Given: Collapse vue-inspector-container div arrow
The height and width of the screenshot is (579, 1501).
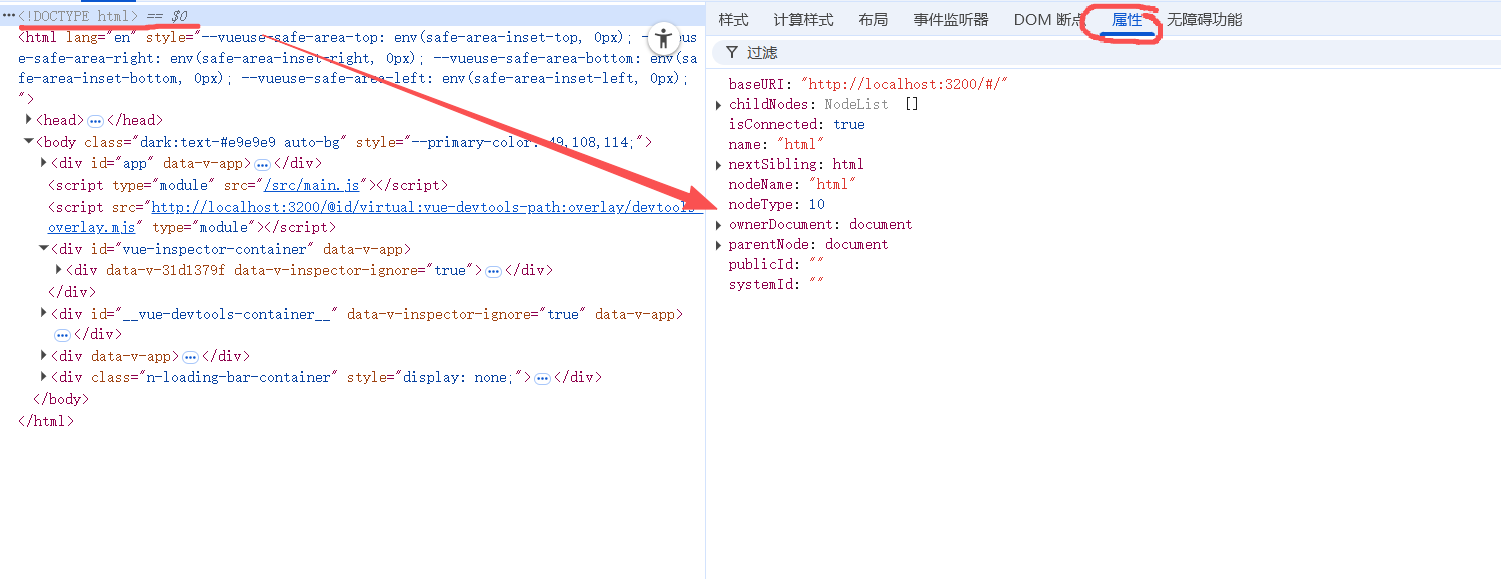Looking at the screenshot, I should 44,249.
